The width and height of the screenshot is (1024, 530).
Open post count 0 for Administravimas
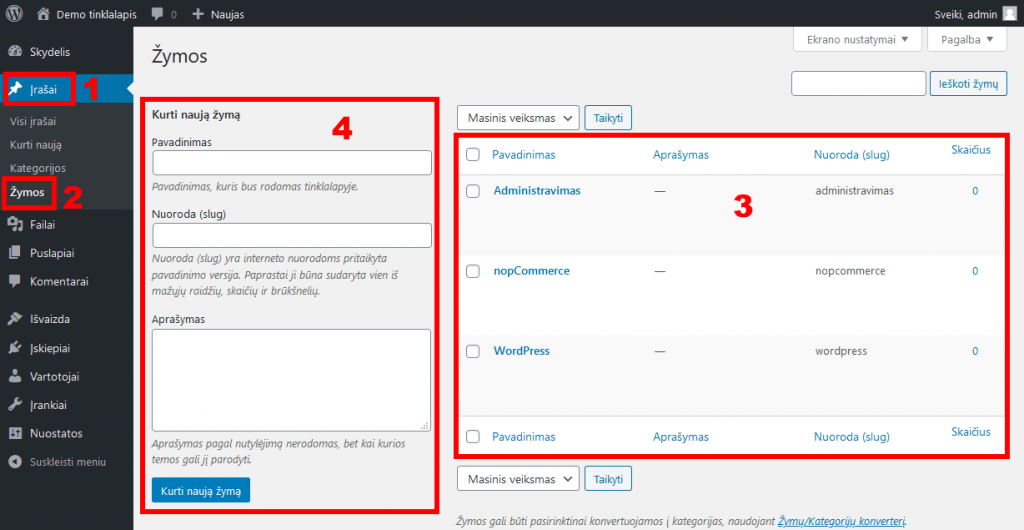coord(975,191)
